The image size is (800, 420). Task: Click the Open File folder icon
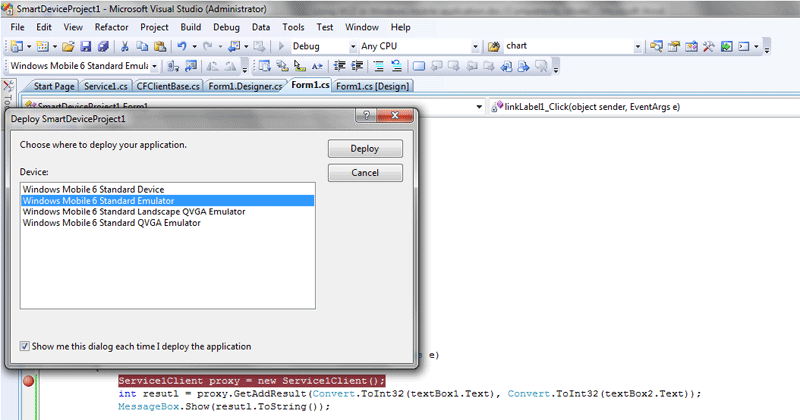pyautogui.click(x=68, y=46)
